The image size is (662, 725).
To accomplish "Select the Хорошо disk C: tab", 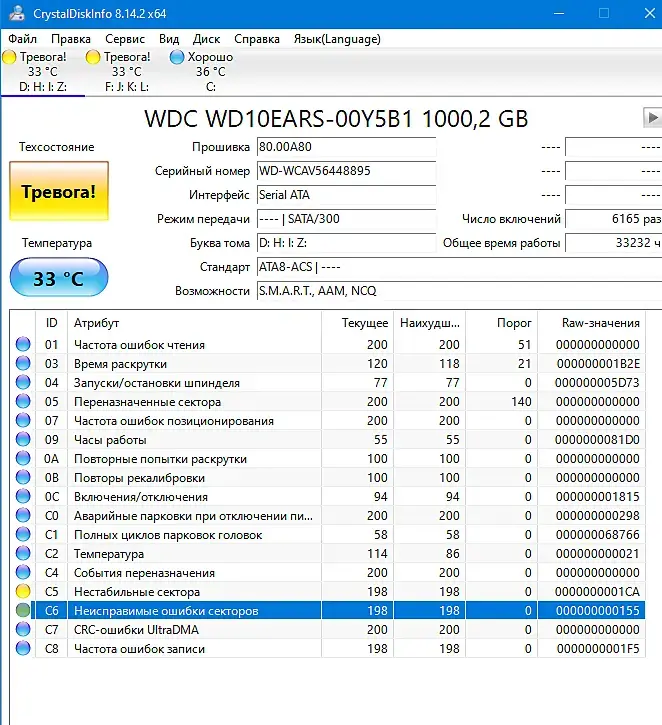I will [x=210, y=72].
